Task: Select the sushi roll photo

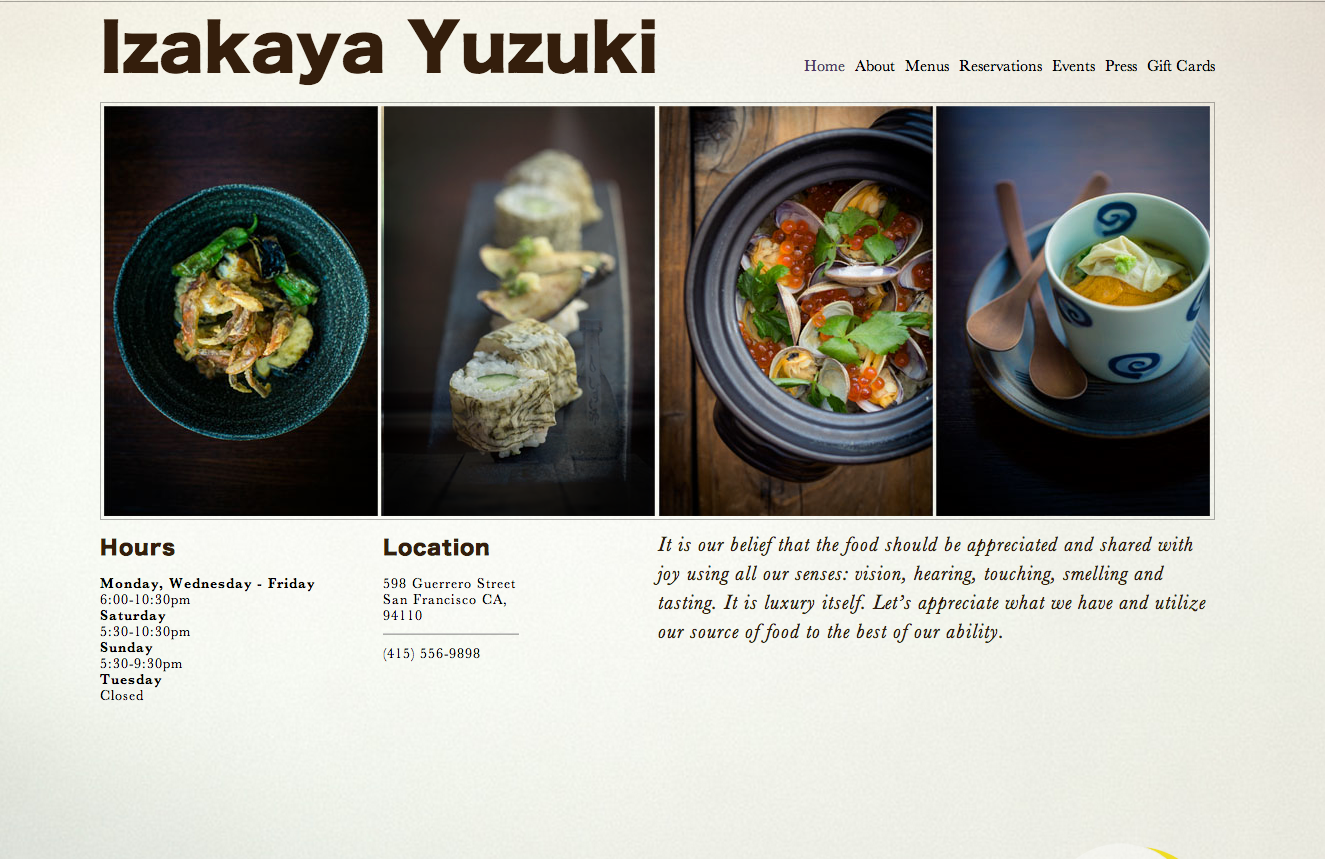Action: (518, 311)
